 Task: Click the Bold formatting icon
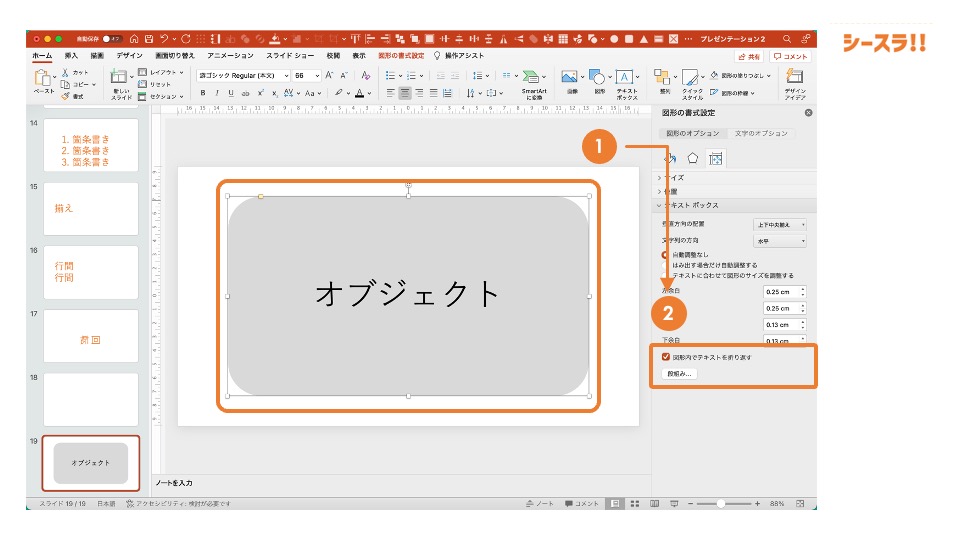click(x=202, y=93)
